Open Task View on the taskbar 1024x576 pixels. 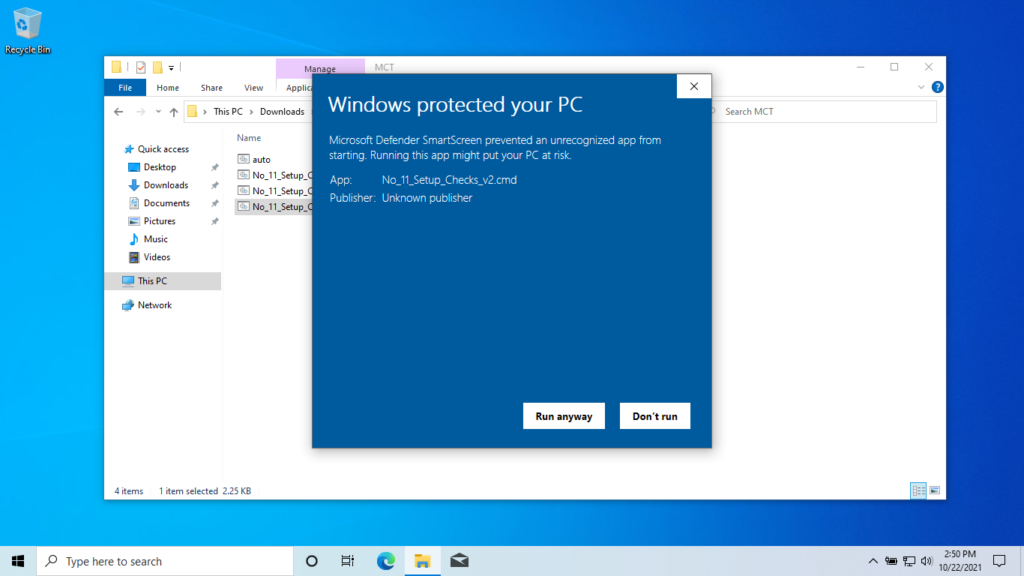coord(347,560)
